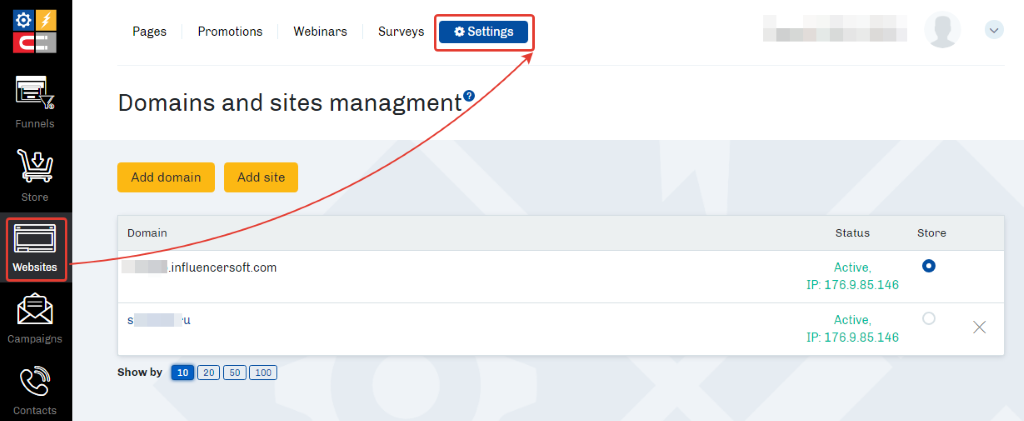Expand the account dropdown arrow
Screen dimensions: 1024x421
click(x=994, y=30)
